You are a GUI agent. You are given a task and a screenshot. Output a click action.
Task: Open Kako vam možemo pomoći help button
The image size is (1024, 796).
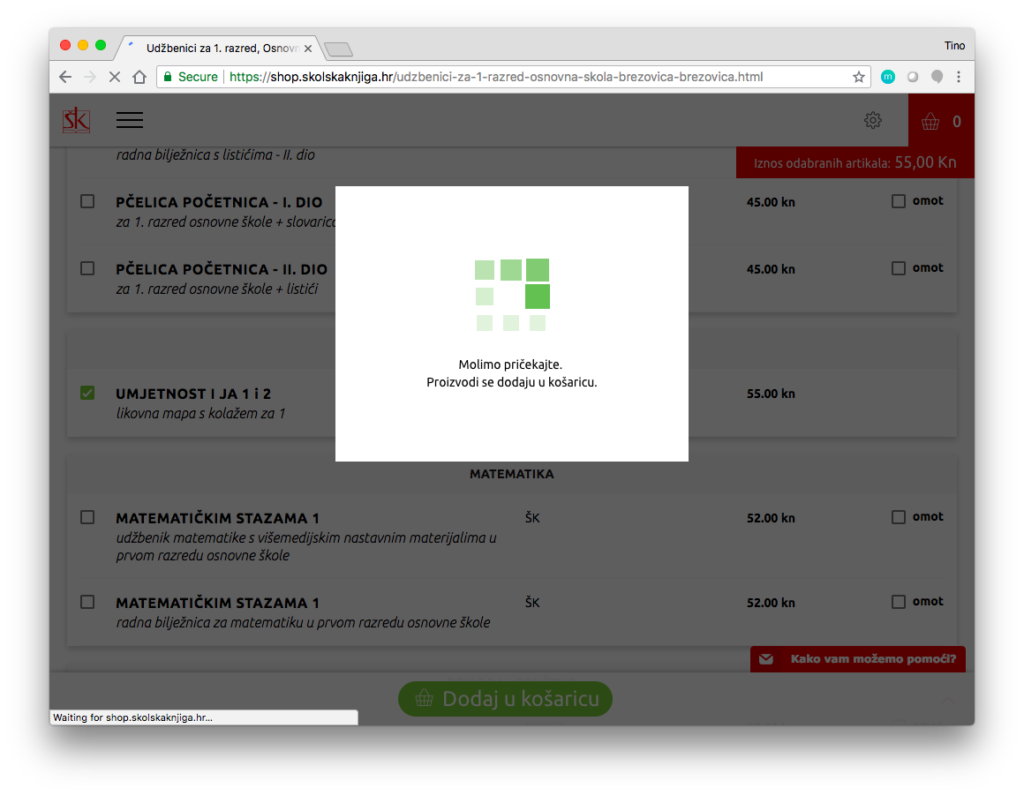(x=858, y=659)
